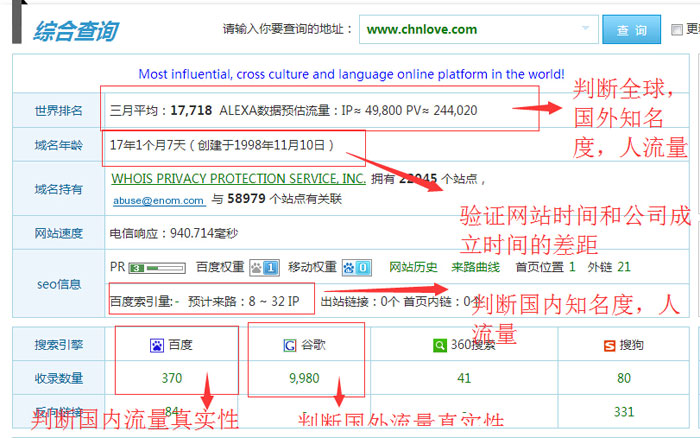Click the 预计来路：8 ~ 32 IP text
The width and height of the screenshot is (700, 438).
tap(243, 301)
